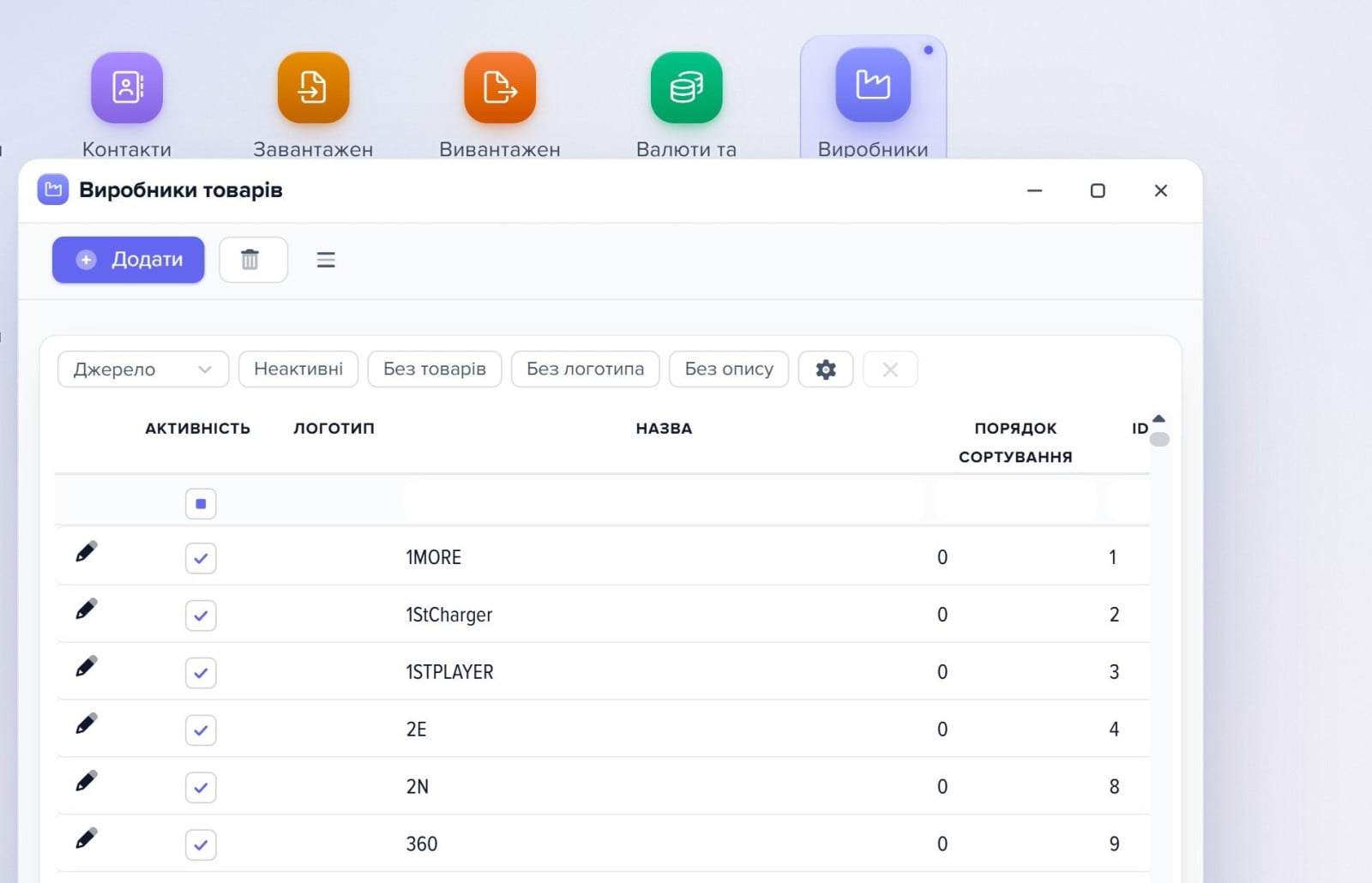This screenshot has width=1372, height=883.
Task: Edit the 360 row with pencil icon
Action: (87, 838)
